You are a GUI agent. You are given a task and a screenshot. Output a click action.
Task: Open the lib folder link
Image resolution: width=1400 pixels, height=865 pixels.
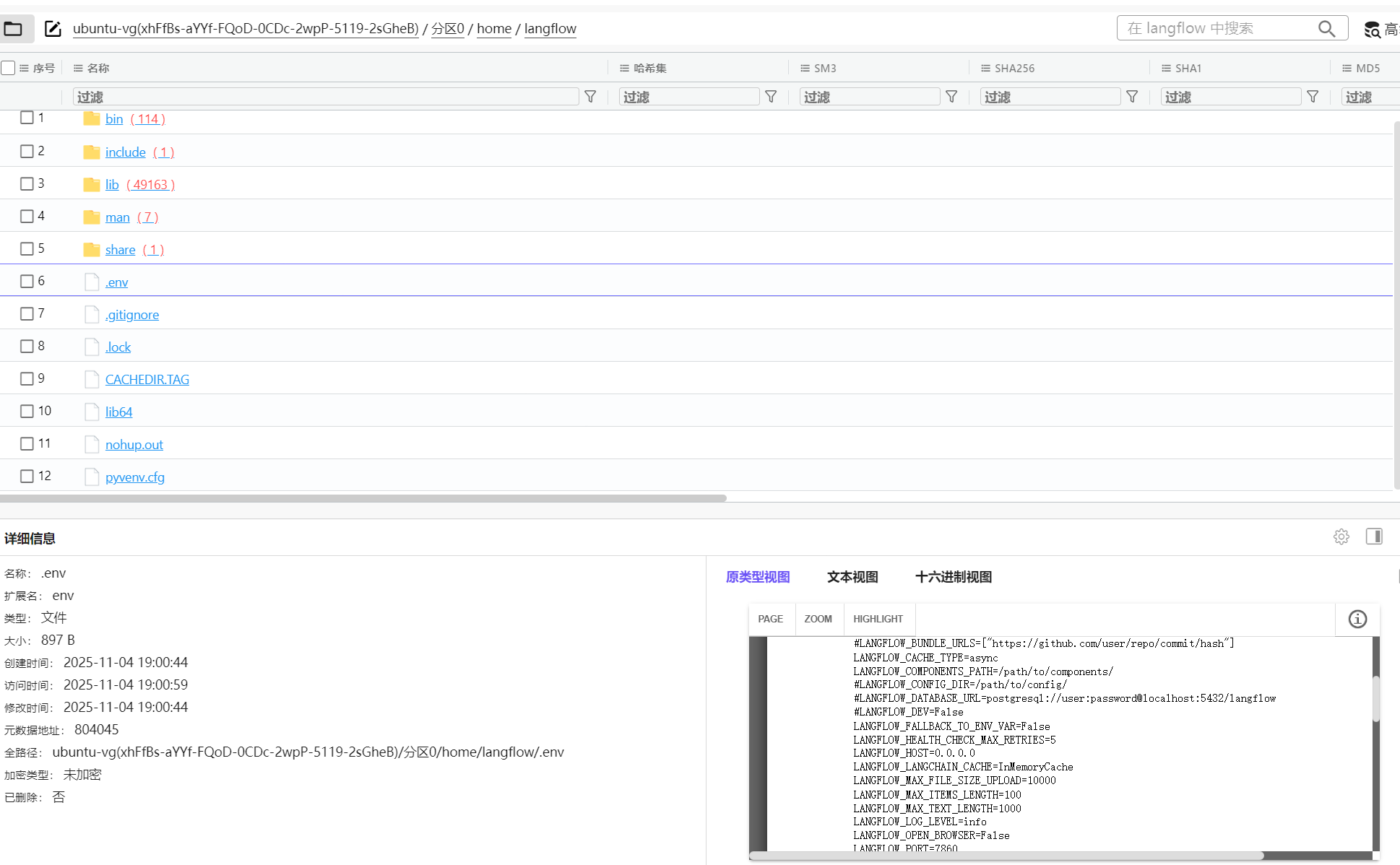[112, 184]
